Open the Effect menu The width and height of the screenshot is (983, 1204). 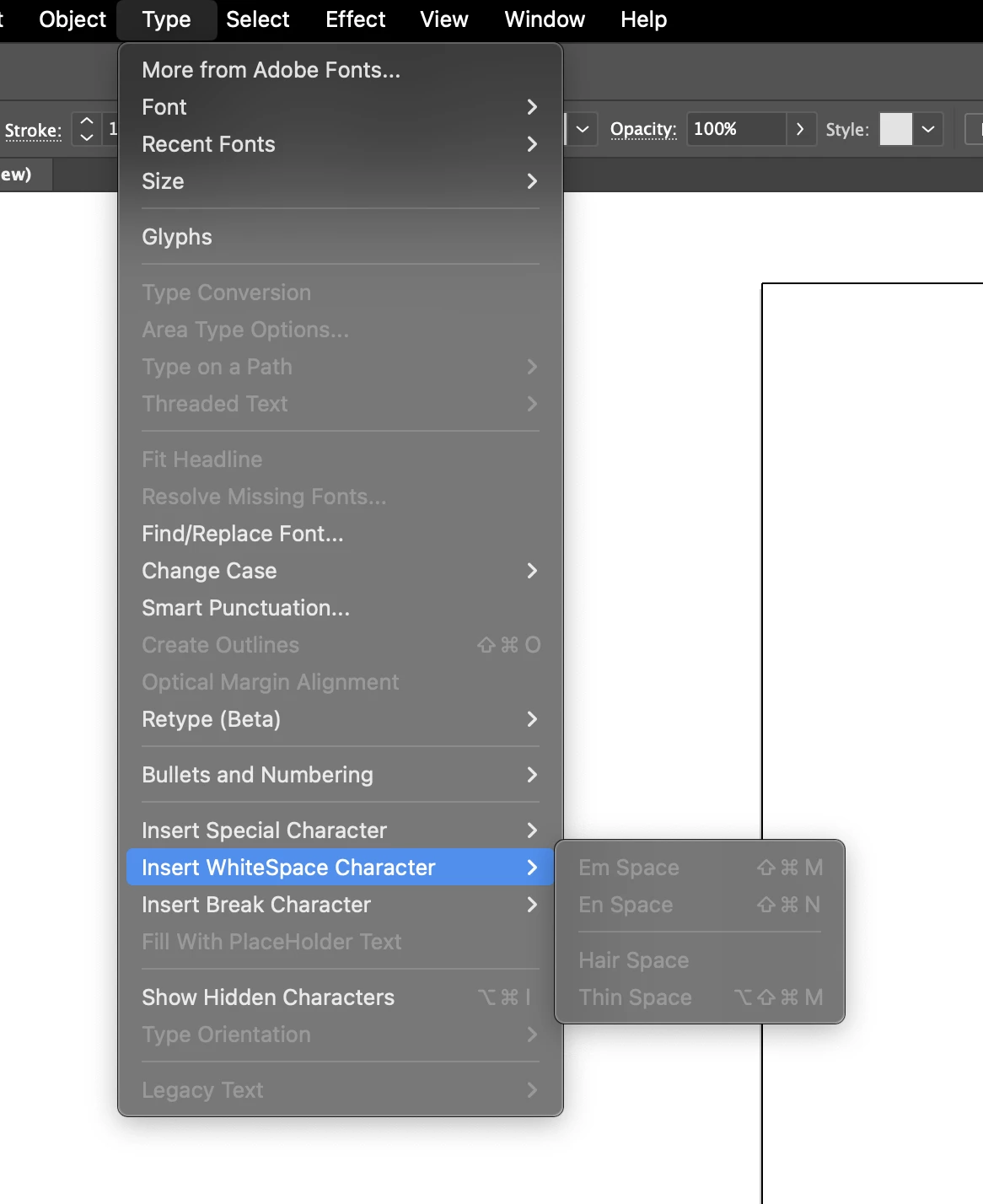355,19
